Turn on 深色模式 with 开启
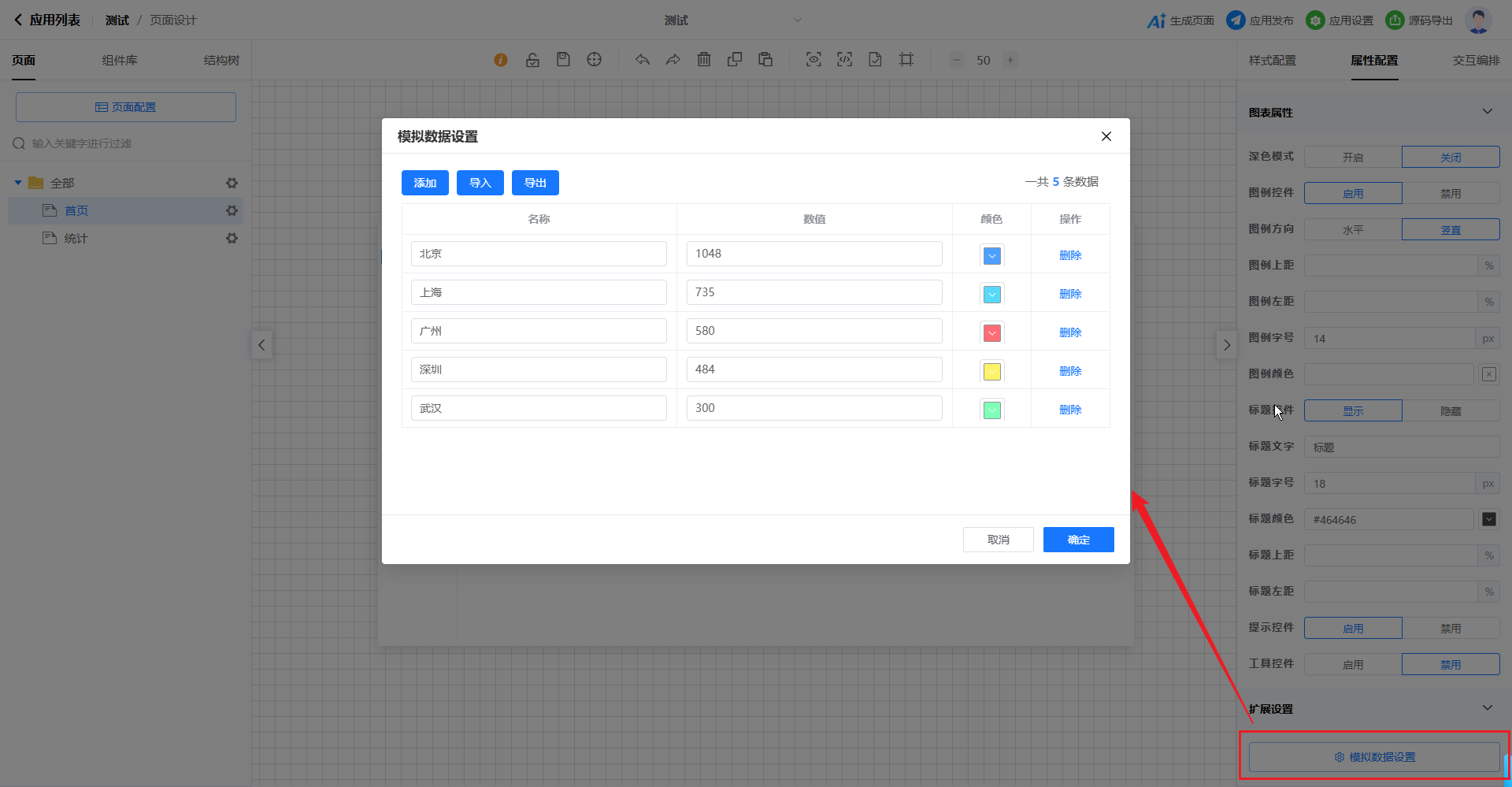This screenshot has width=1512, height=787. 1352,158
